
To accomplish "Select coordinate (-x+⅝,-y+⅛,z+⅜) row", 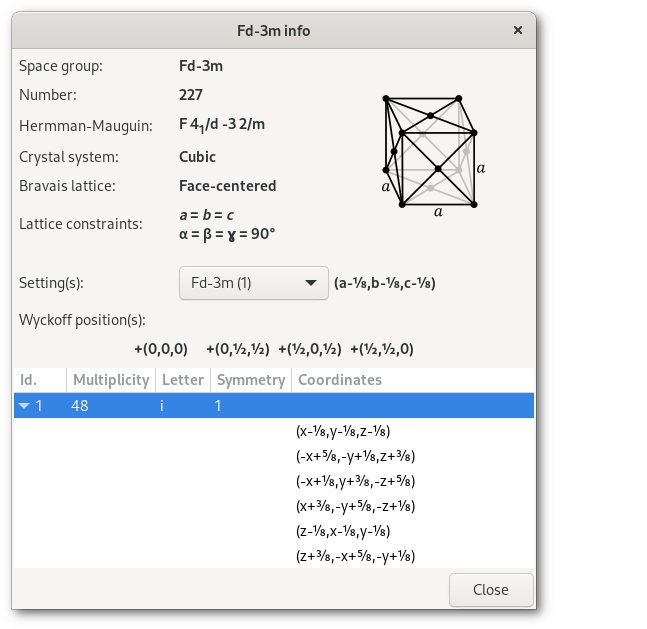I will coord(355,456).
